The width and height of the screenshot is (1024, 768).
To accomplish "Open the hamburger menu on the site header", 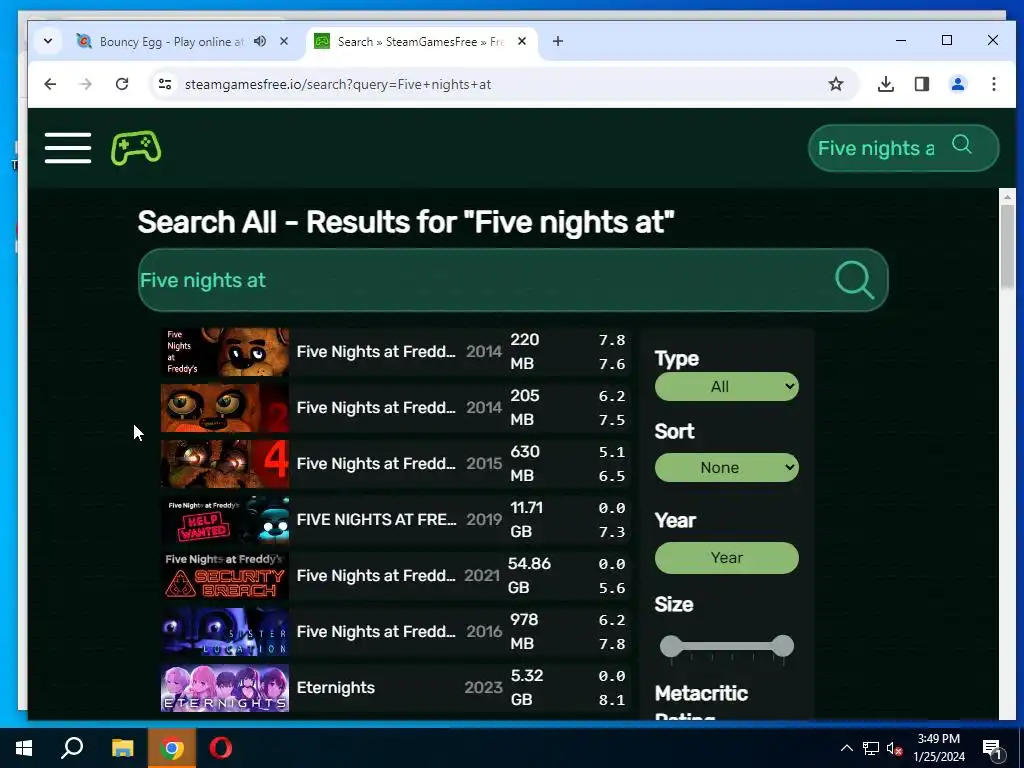I will pyautogui.click(x=68, y=148).
